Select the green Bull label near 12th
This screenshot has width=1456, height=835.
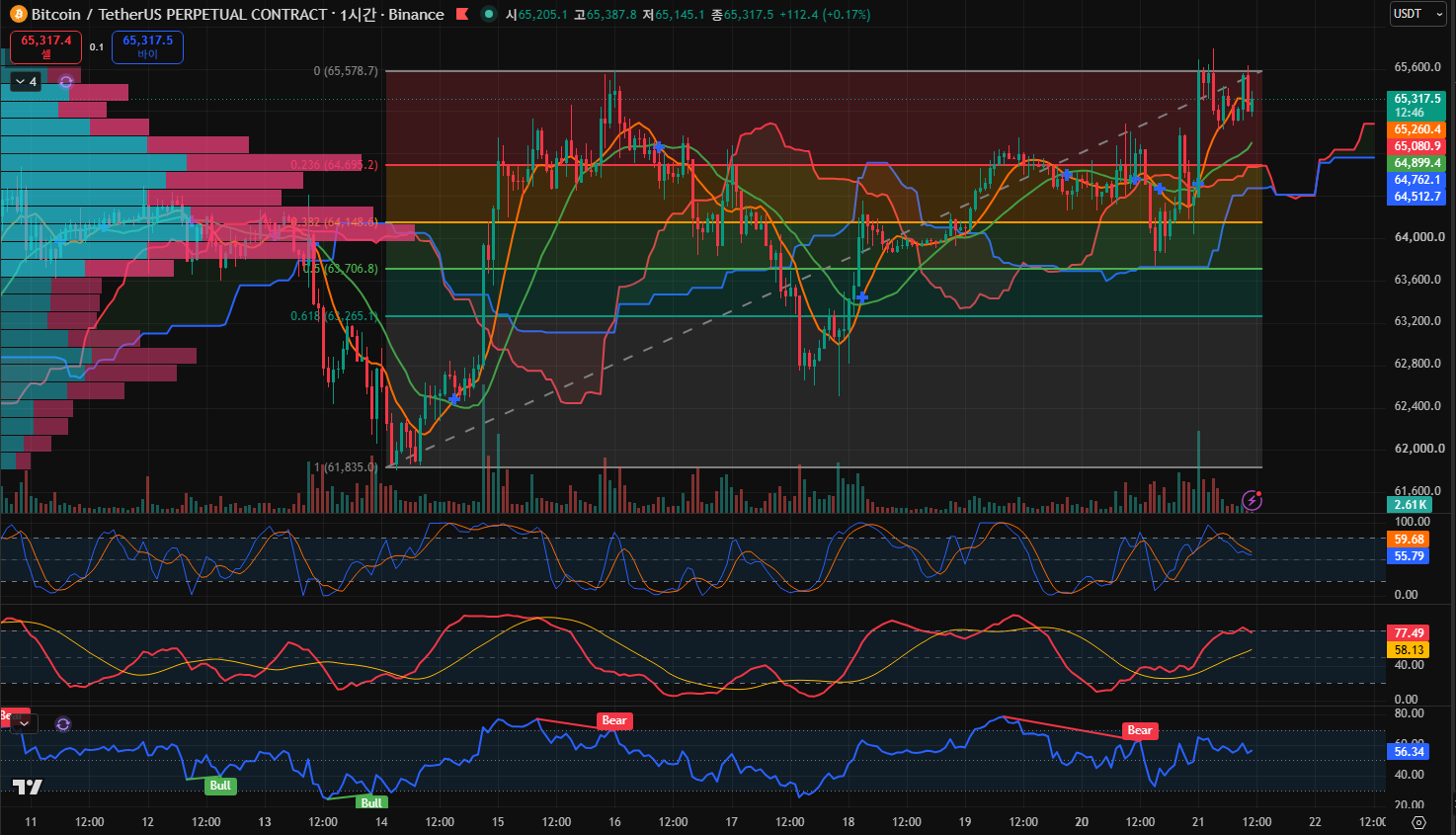(220, 786)
